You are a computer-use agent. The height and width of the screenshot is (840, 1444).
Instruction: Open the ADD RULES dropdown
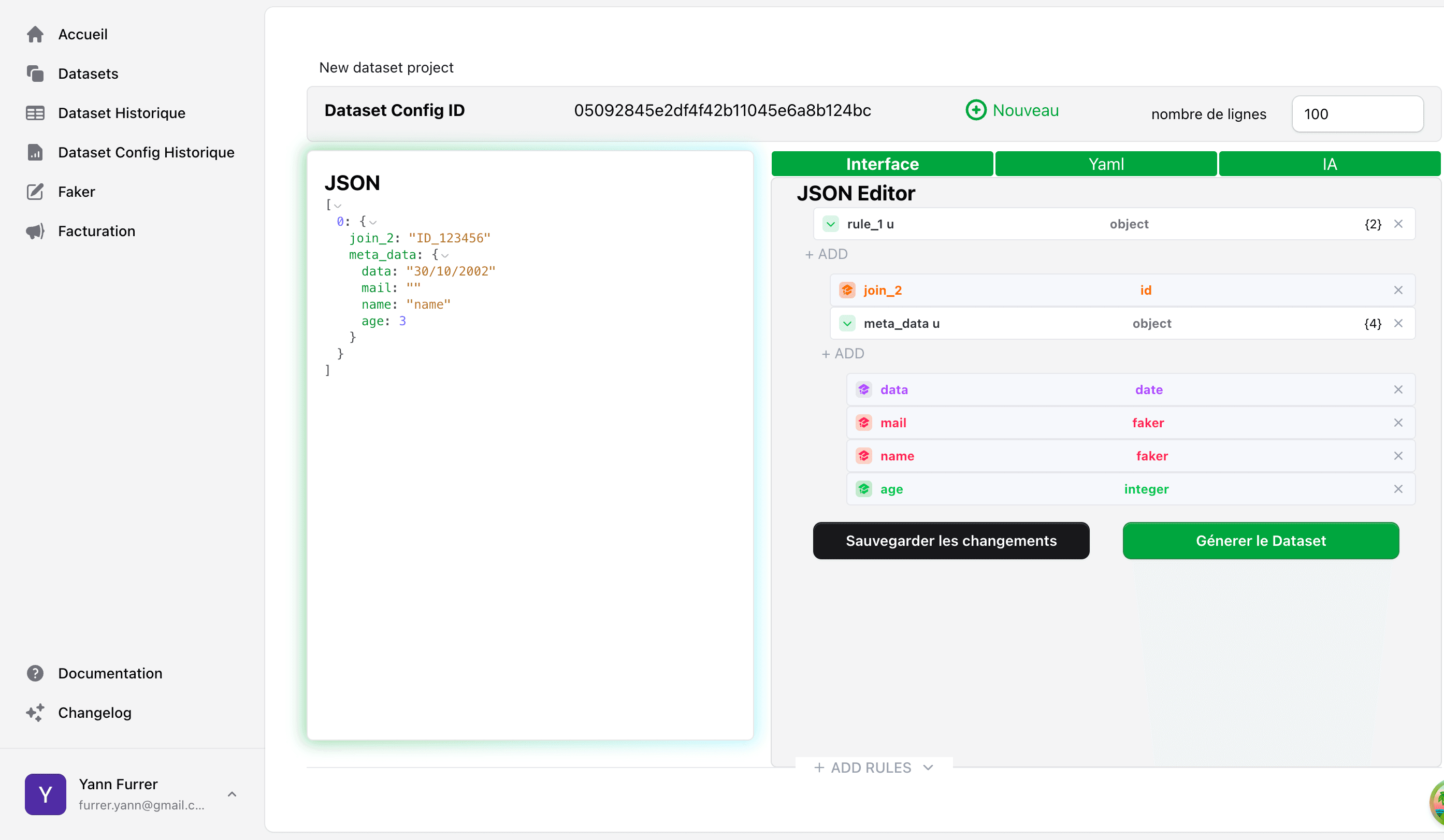[873, 768]
